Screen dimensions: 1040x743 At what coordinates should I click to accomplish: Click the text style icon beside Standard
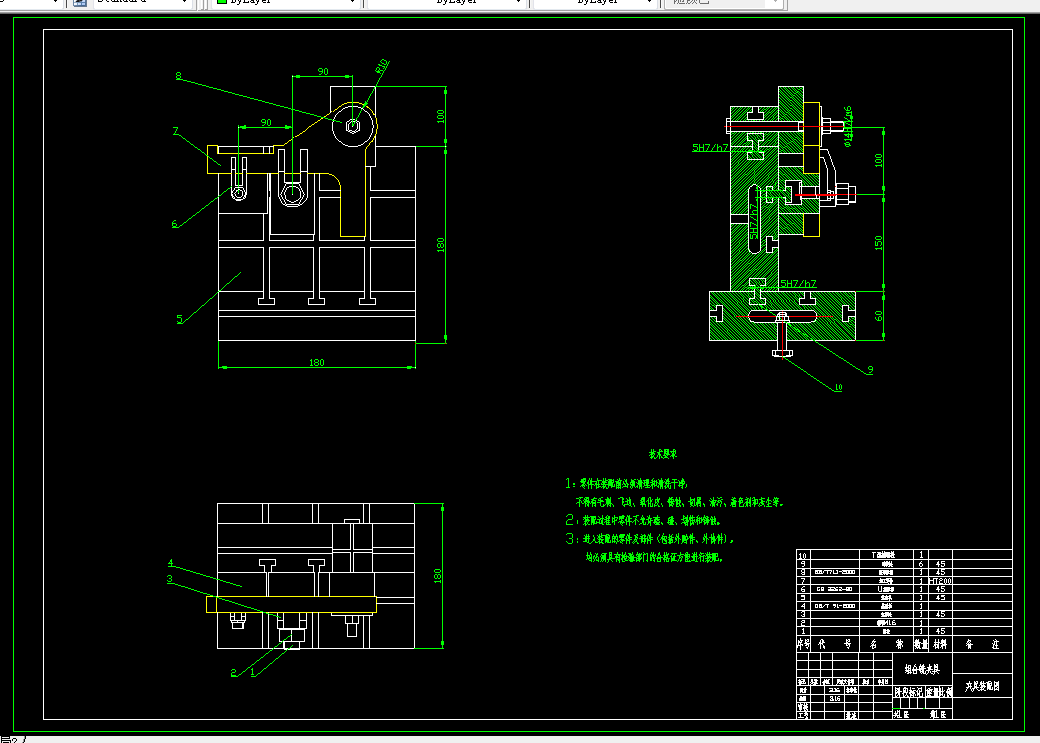coord(80,3)
